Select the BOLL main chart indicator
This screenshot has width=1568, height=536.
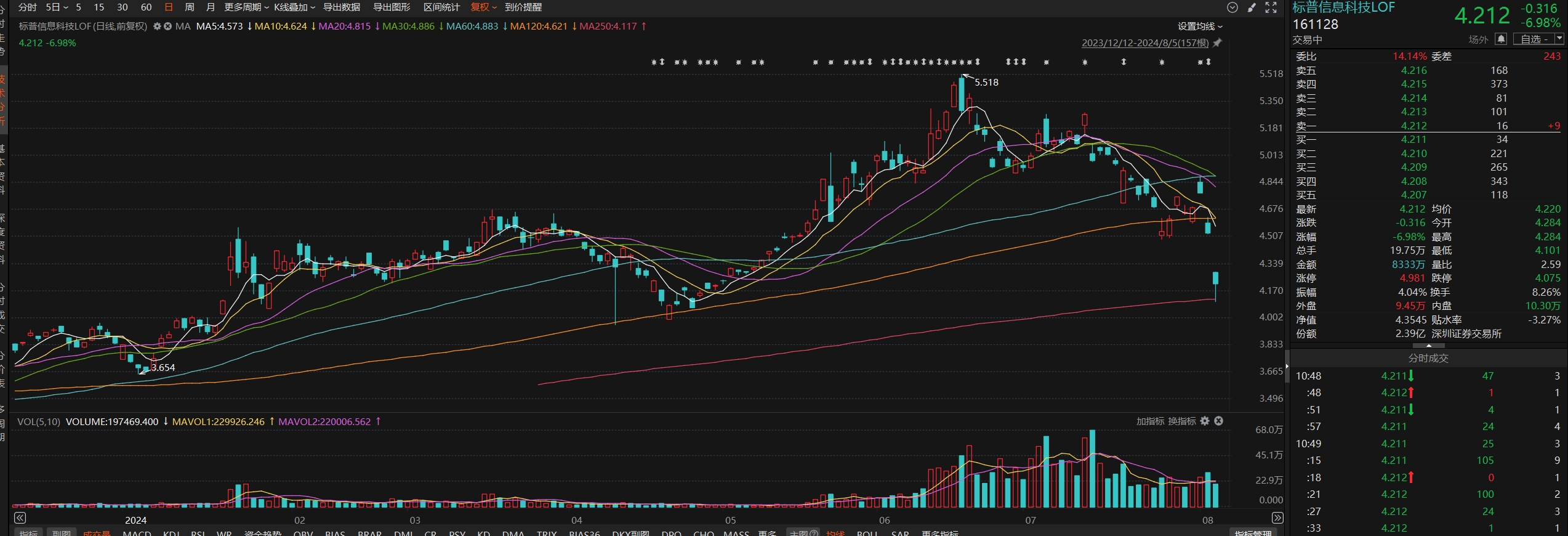[867, 533]
